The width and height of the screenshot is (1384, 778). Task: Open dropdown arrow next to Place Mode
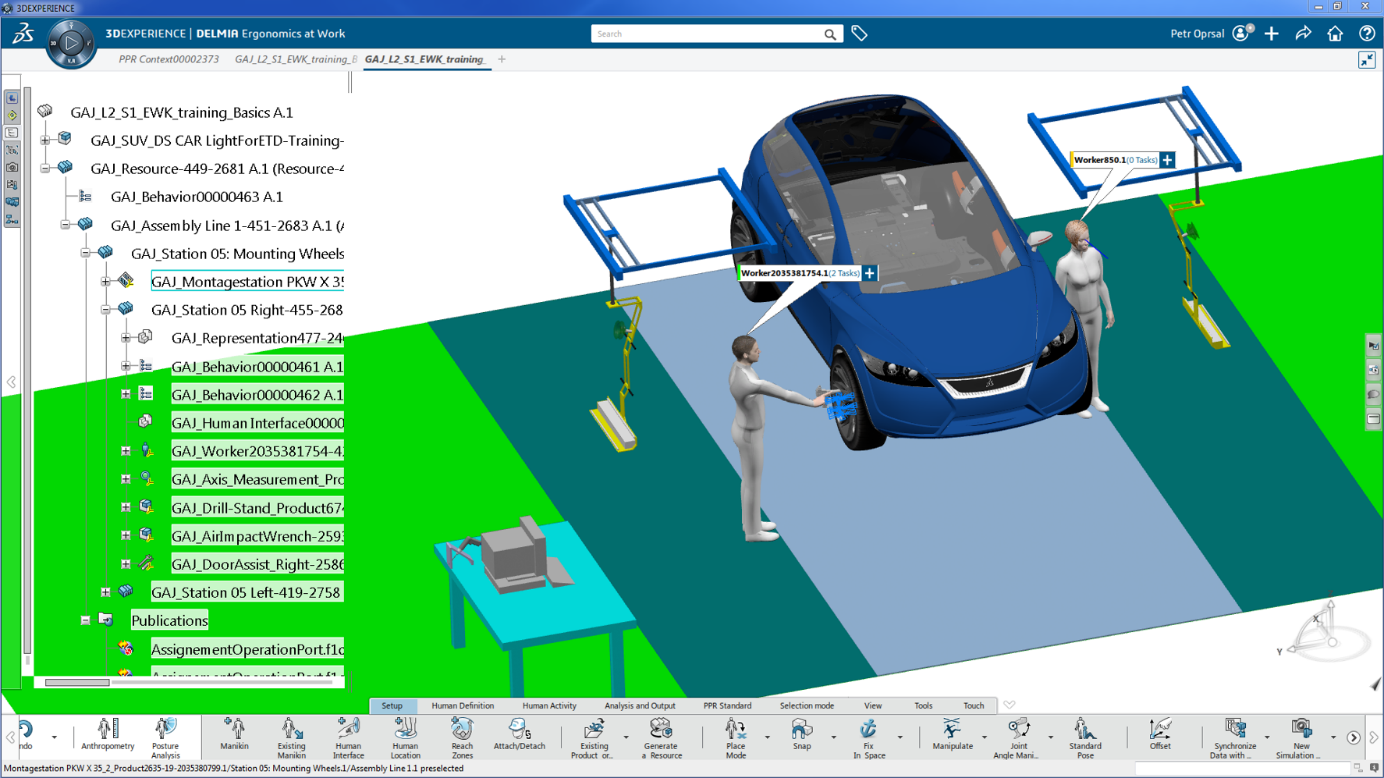[767, 738]
